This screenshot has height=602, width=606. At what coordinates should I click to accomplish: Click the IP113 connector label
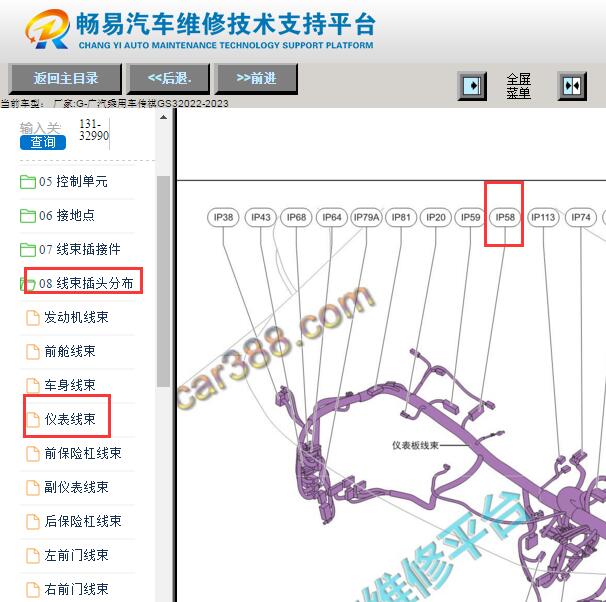tap(543, 217)
